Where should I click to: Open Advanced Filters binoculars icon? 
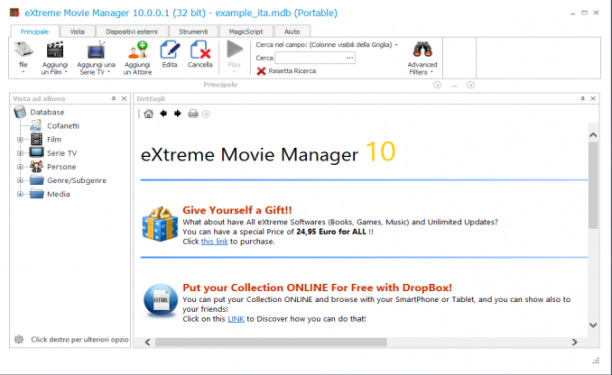[422, 50]
